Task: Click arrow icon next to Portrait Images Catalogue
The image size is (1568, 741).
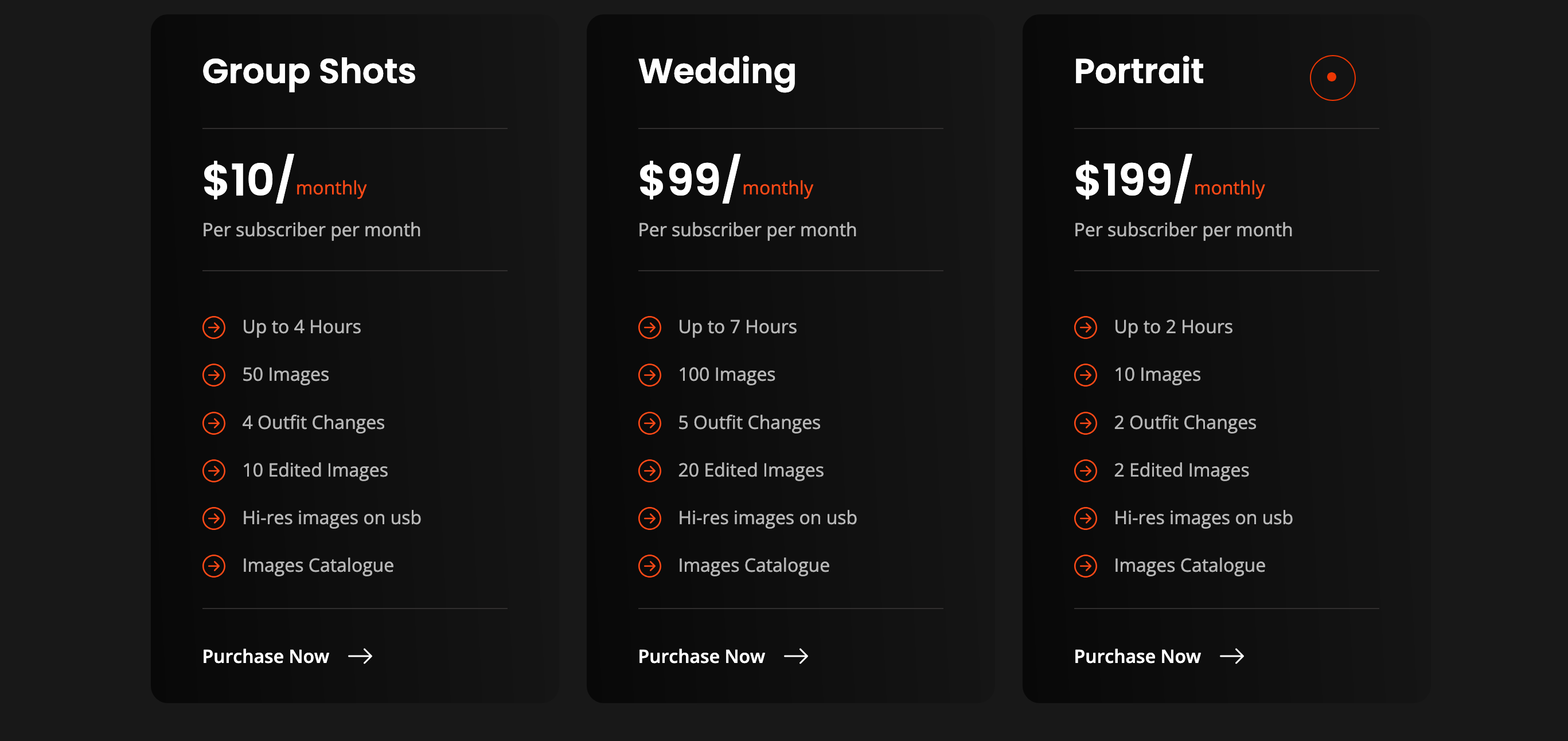Action: tap(1085, 565)
